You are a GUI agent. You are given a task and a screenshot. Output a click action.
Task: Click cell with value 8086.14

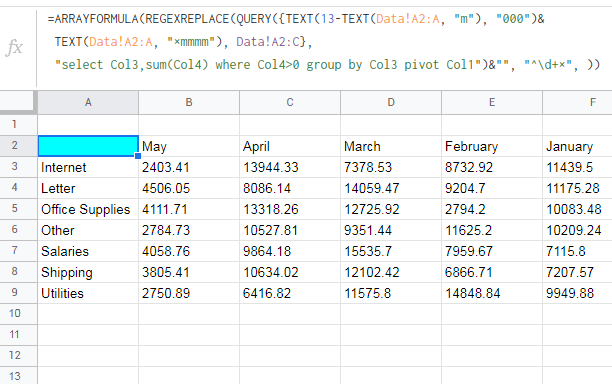click(290, 188)
